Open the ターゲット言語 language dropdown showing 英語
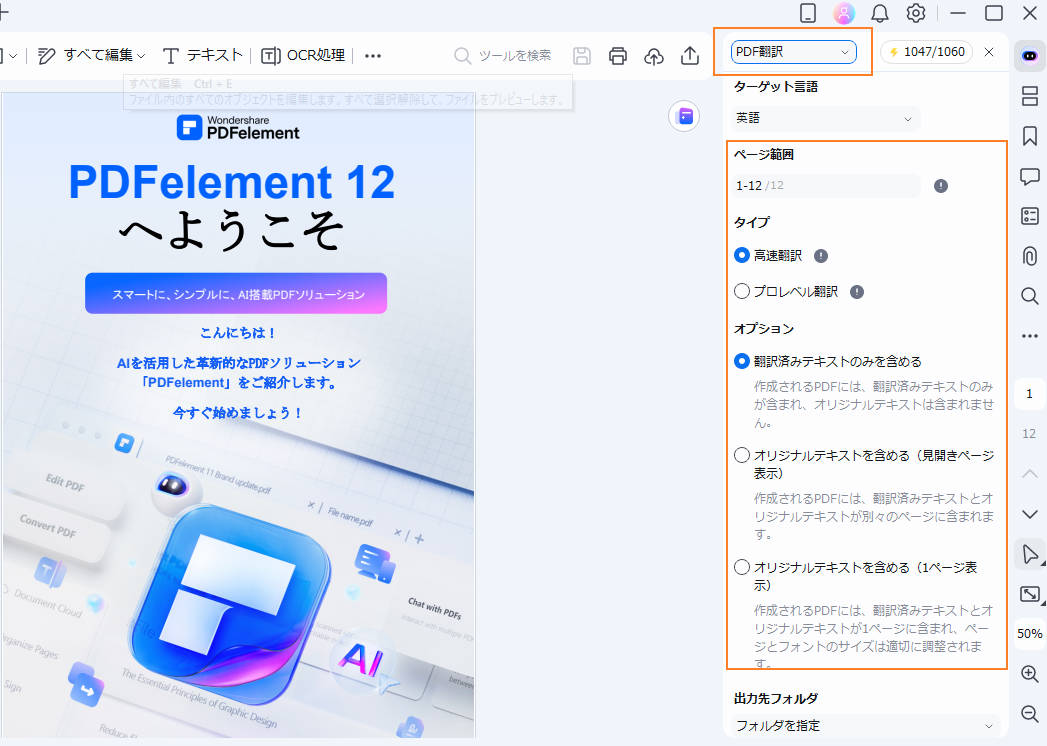The height and width of the screenshot is (746, 1047). pos(822,118)
